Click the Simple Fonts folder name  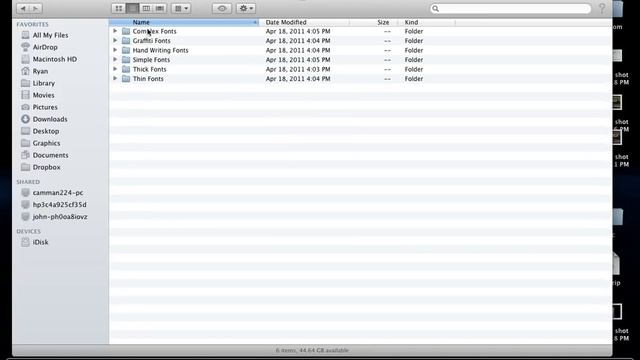click(151, 60)
